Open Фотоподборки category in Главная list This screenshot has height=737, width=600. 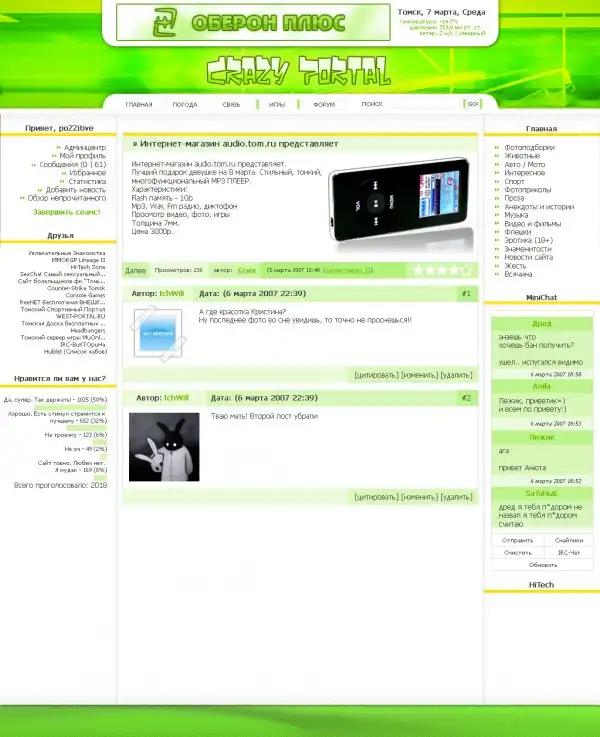(529, 147)
